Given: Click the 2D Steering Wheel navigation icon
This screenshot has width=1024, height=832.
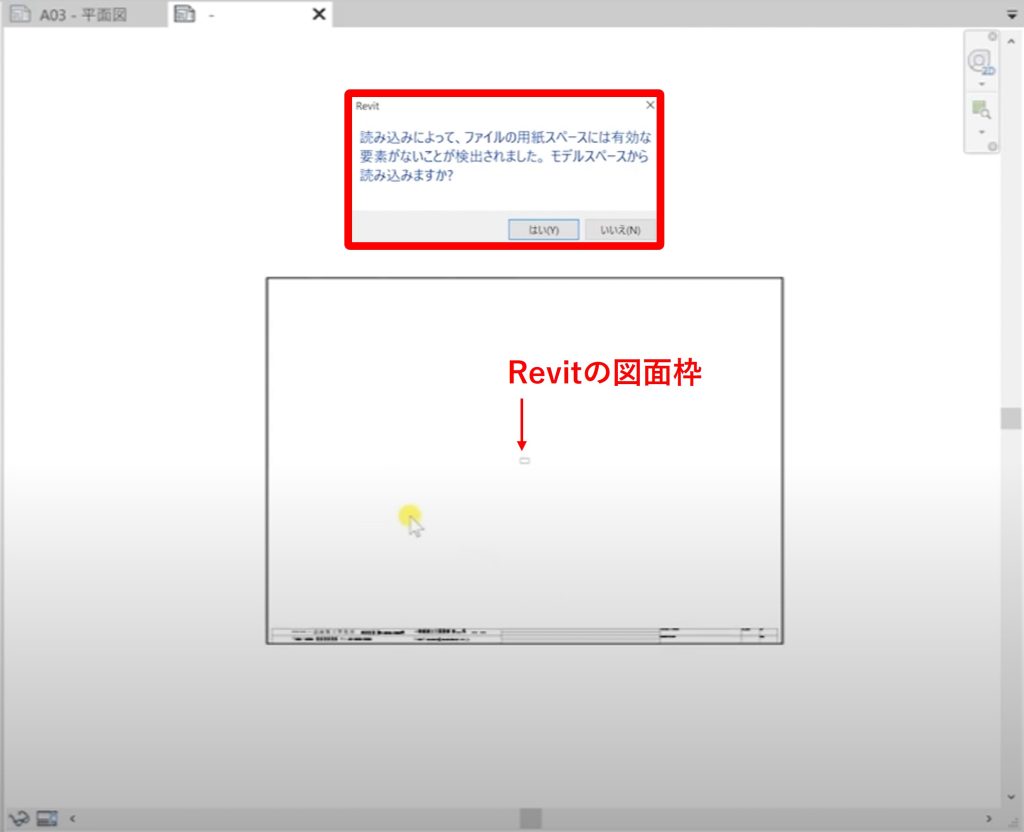Looking at the screenshot, I should pyautogui.click(x=980, y=62).
